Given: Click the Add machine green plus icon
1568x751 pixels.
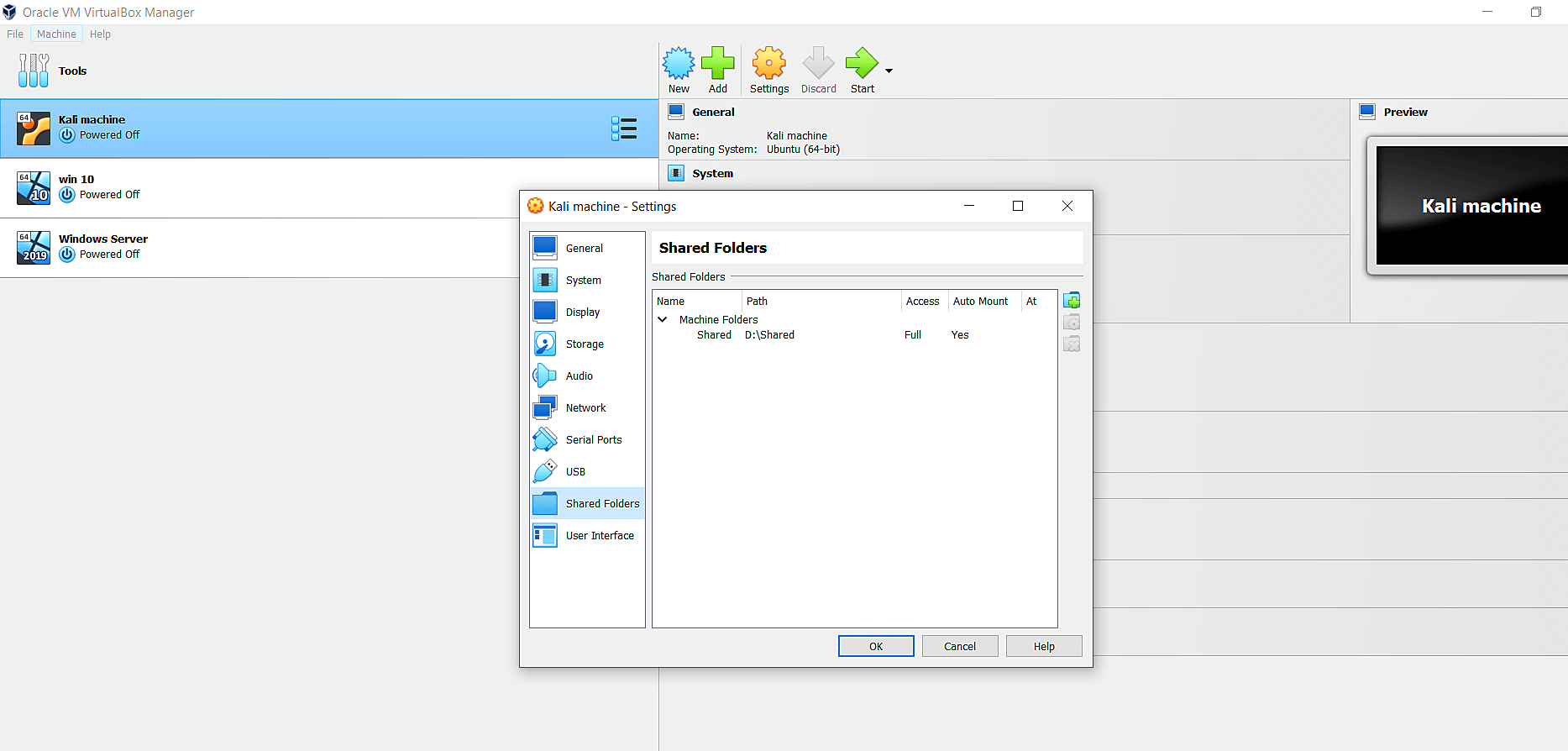Looking at the screenshot, I should click(x=718, y=63).
